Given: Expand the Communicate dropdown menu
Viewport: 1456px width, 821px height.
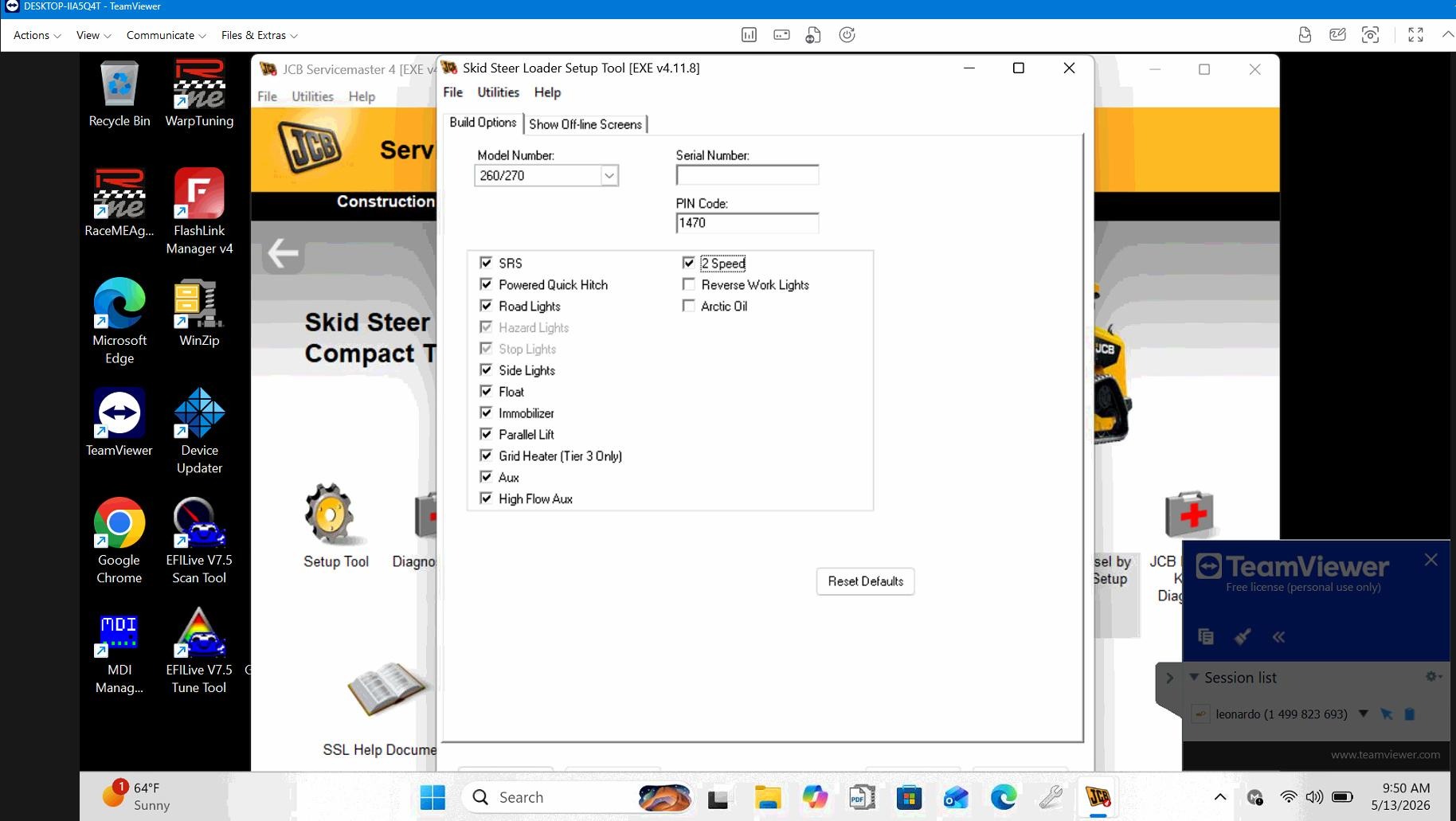Looking at the screenshot, I should pos(166,35).
